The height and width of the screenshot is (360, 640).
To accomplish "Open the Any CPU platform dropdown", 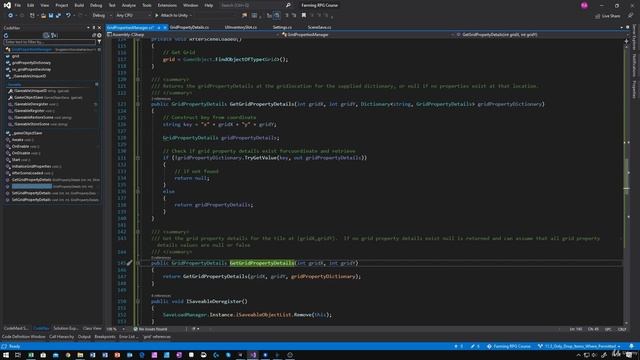I will pyautogui.click(x=133, y=16).
